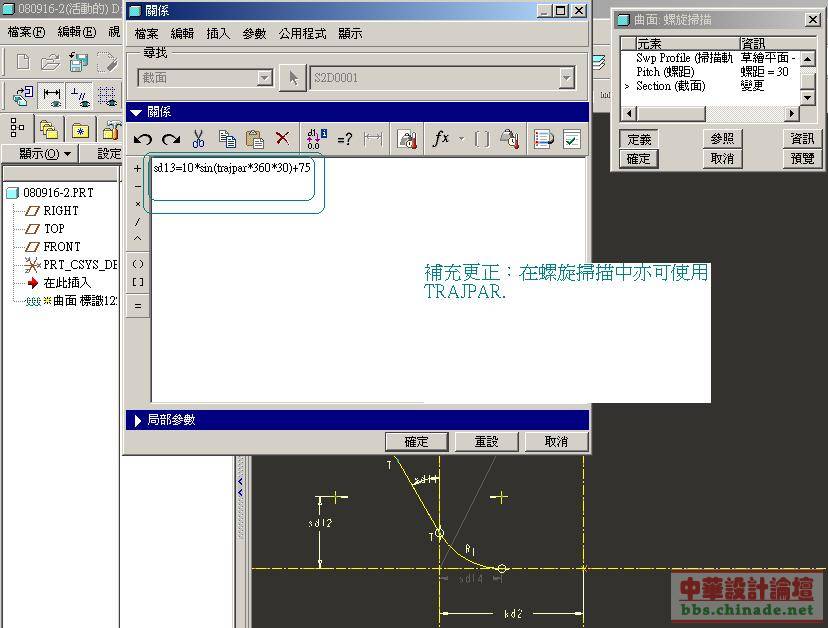Open 參數 menu in Relations dialog
Viewport: 828px width, 628px height.
[x=254, y=34]
